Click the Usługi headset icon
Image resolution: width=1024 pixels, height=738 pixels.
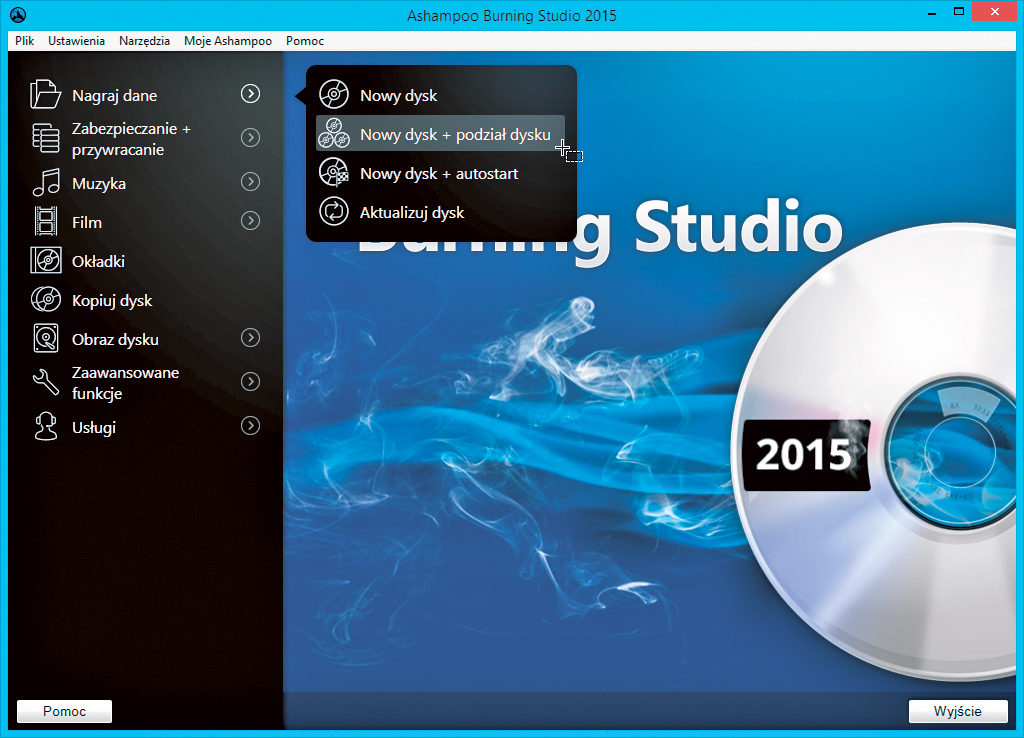[46, 427]
